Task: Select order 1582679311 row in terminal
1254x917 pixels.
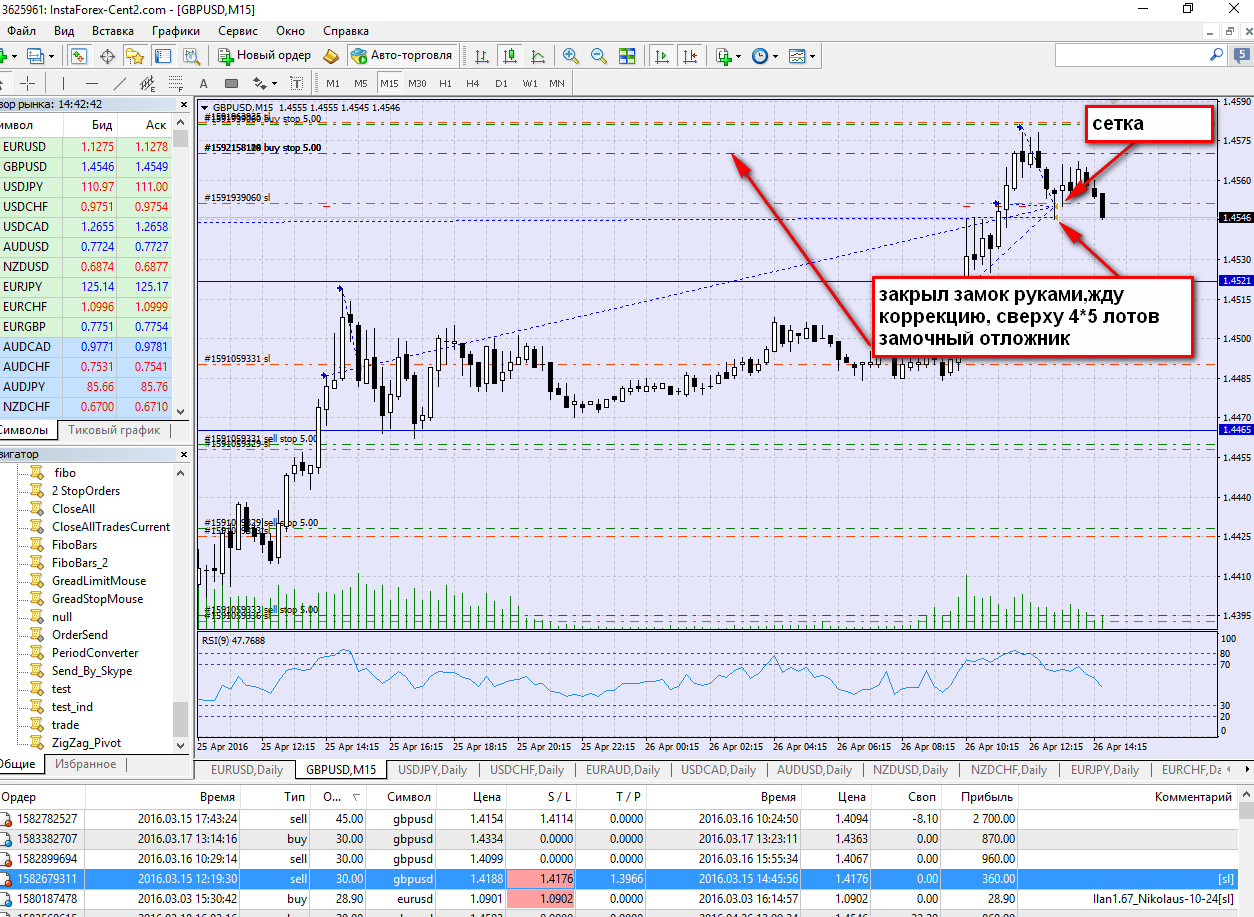Action: pyautogui.click(x=620, y=879)
